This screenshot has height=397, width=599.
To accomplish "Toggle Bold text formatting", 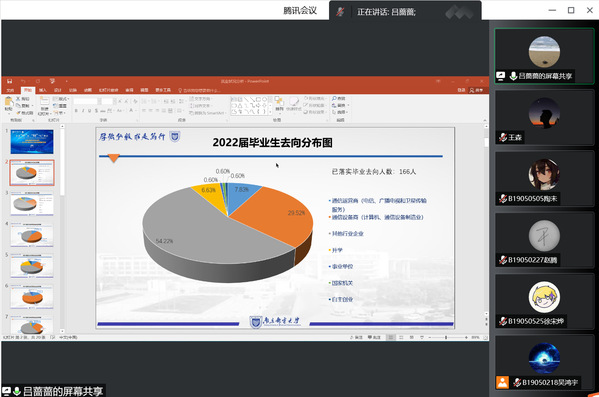I will [76, 110].
